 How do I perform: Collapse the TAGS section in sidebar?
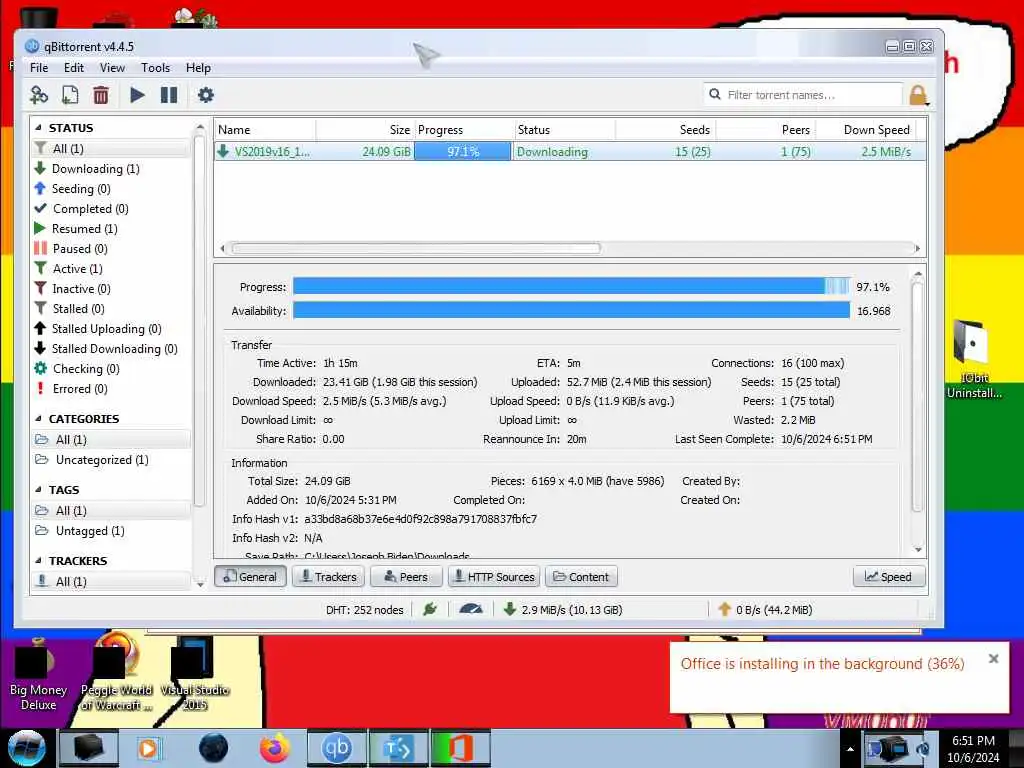(38, 490)
